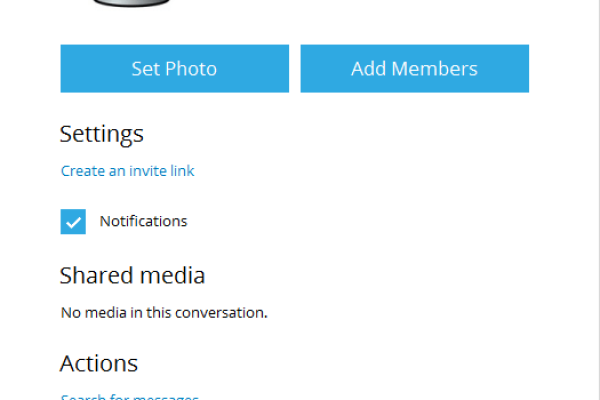Click the Create an invite link option
The image size is (600, 400).
pyautogui.click(x=128, y=171)
